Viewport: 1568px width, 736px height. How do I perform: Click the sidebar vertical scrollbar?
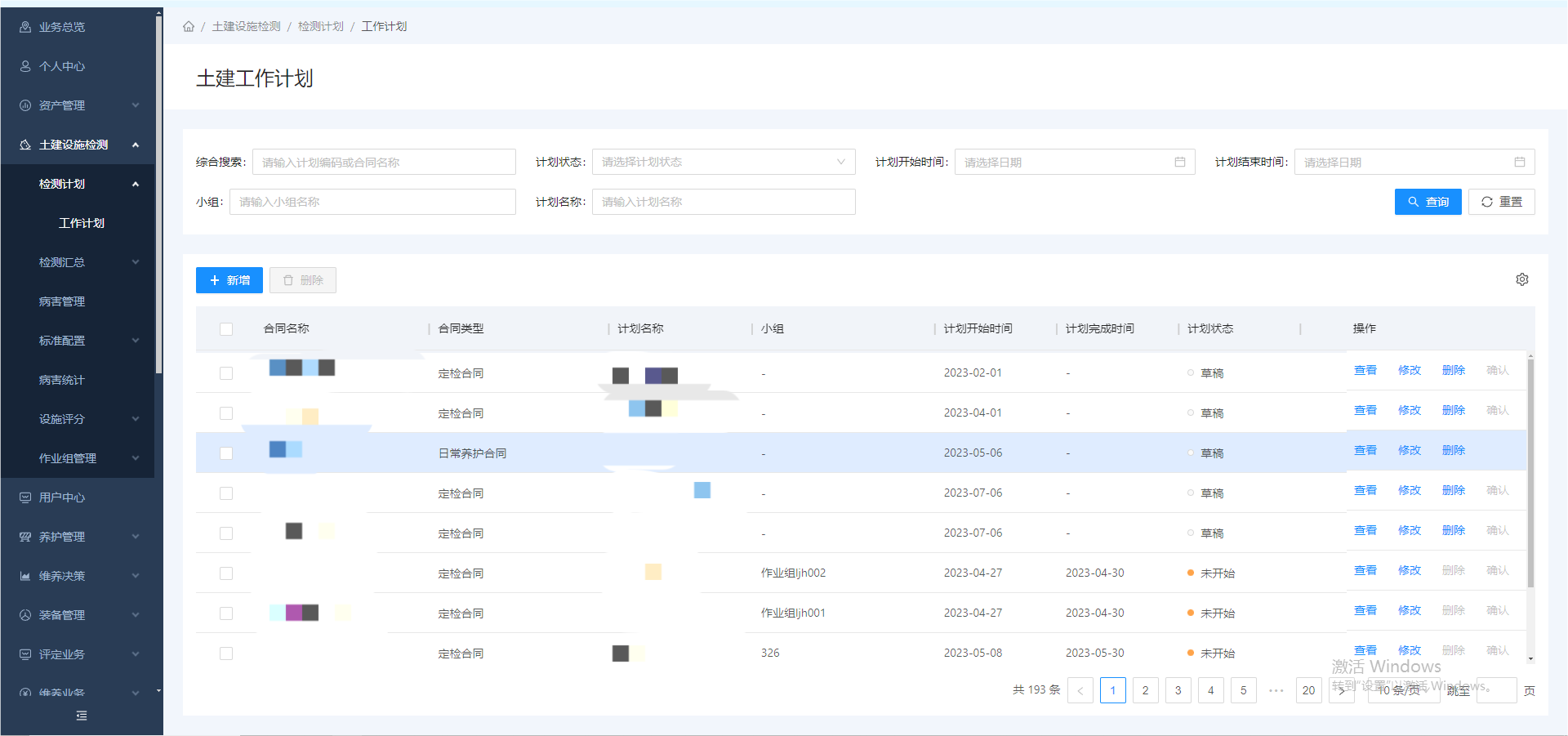coord(158,194)
